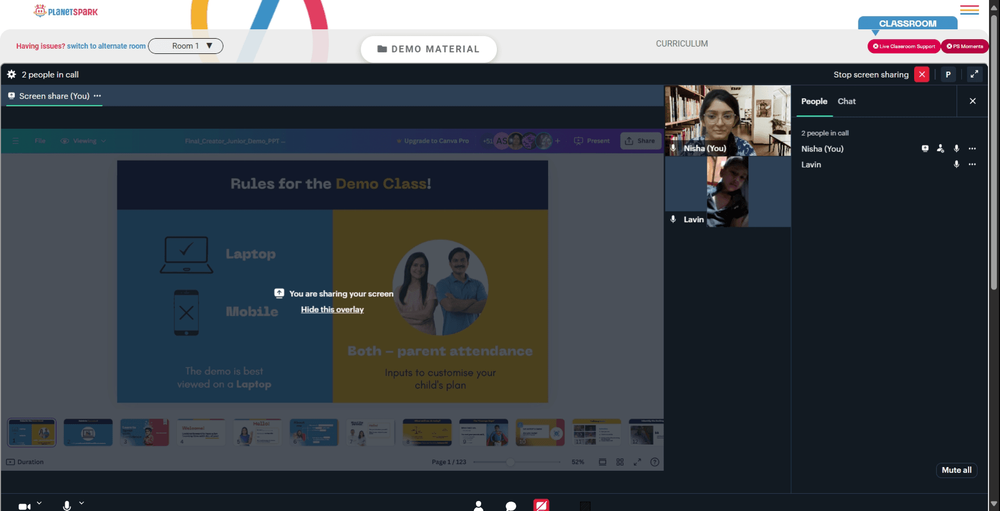Screen dimensions: 1000x511
Task: Close the People side panel
Action: [973, 101]
